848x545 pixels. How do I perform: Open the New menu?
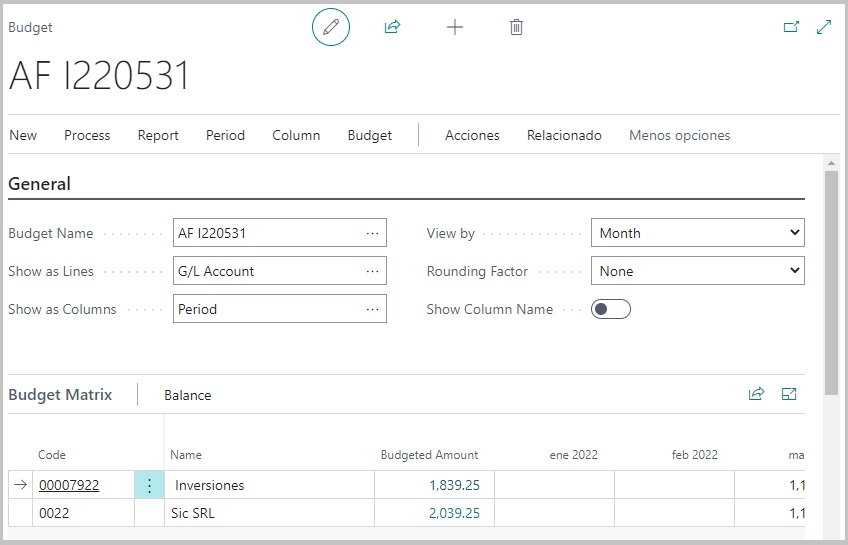click(23, 135)
